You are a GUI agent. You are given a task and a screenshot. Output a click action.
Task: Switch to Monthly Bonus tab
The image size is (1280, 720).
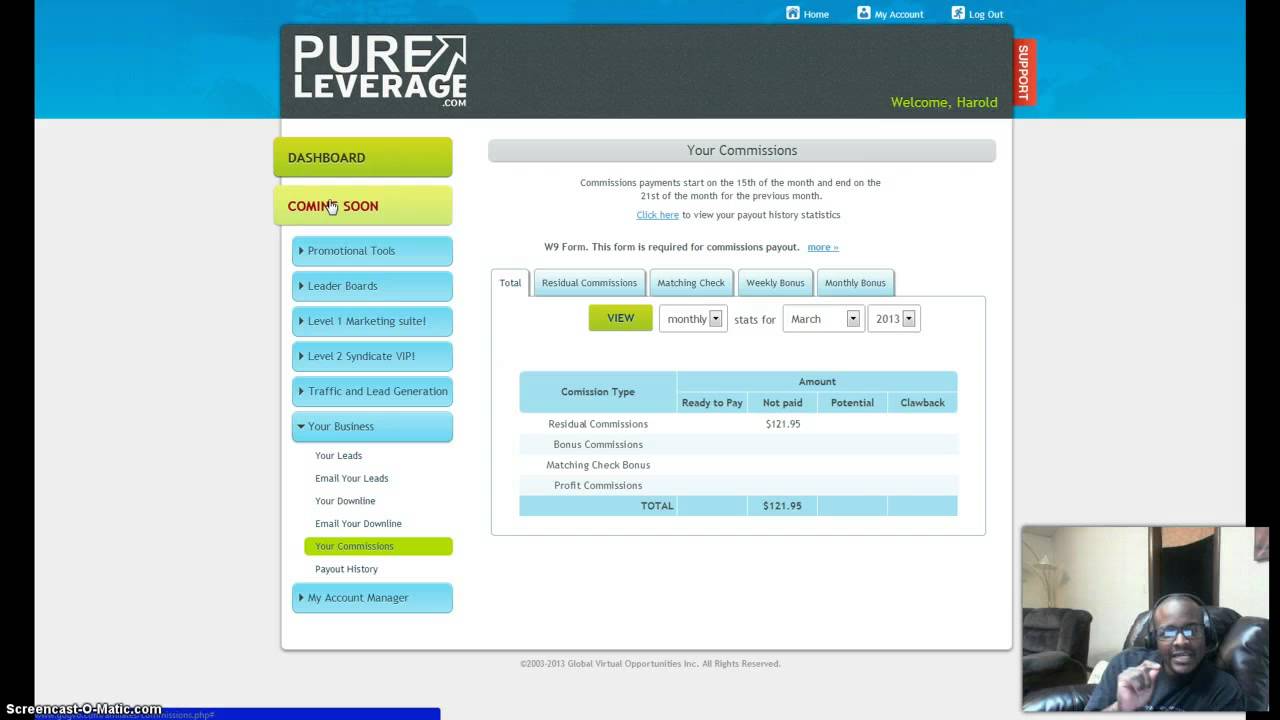(855, 283)
